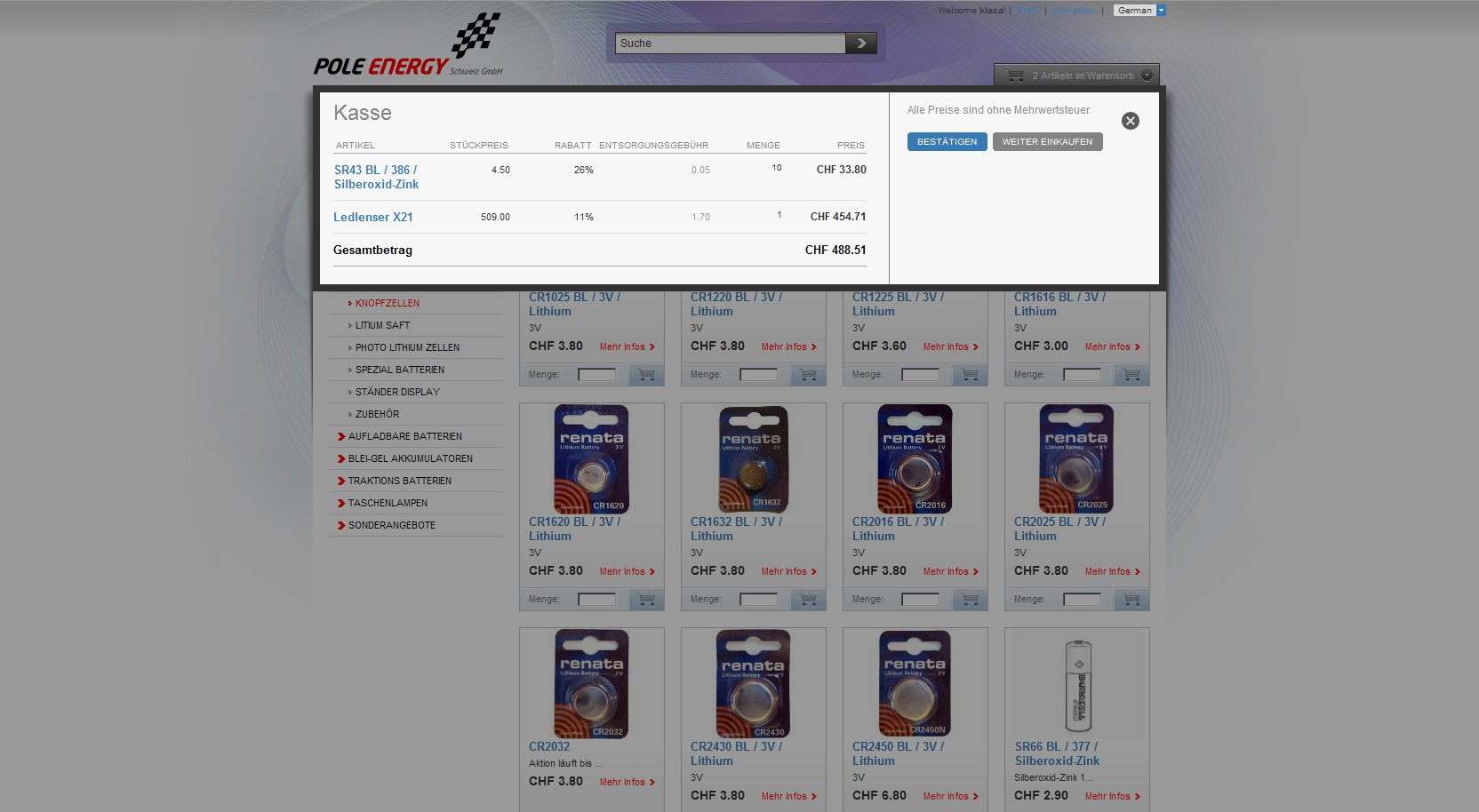Expand the Sonderangebote category
Screen dimensions: 1479x812
click(x=391, y=525)
